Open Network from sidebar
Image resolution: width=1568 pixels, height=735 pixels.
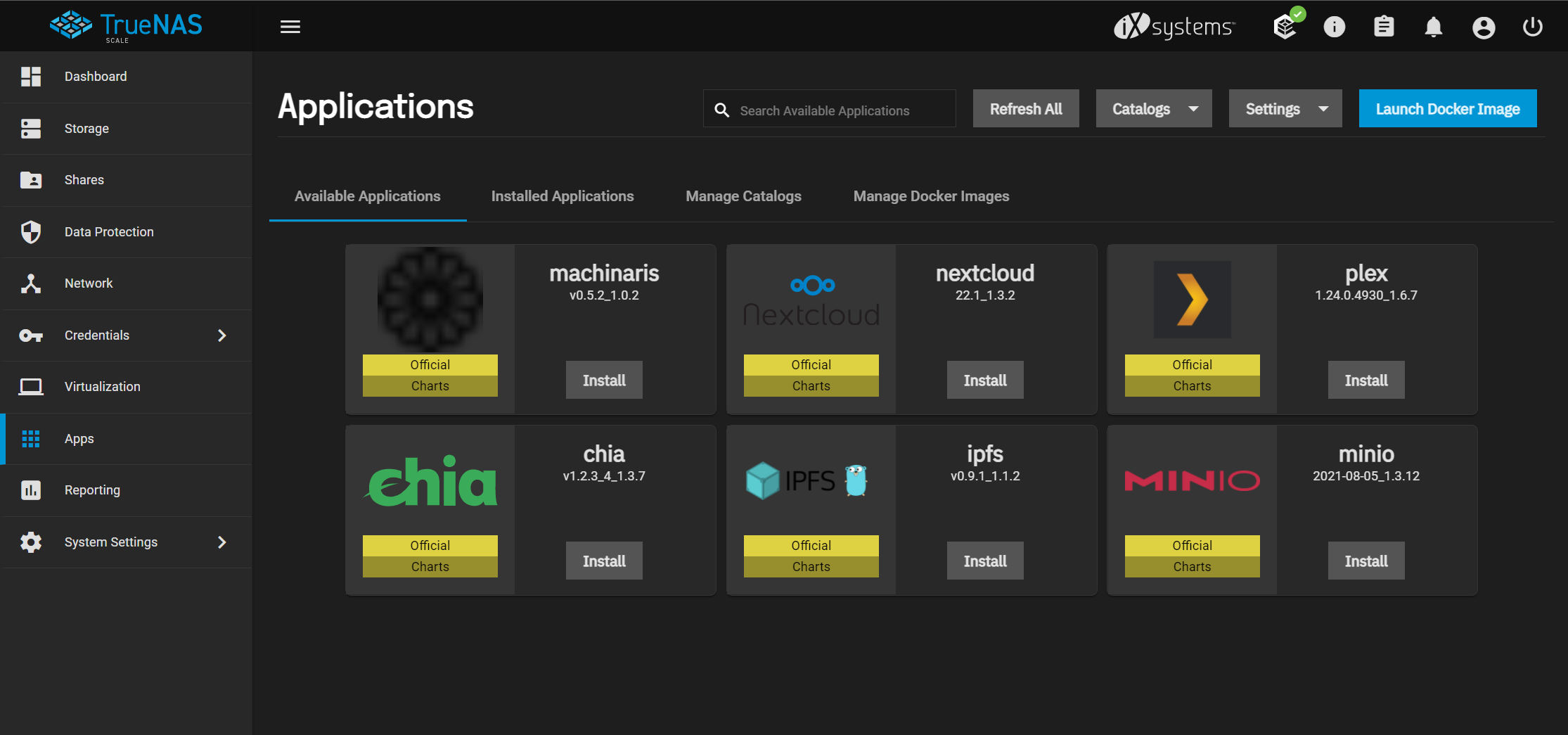127,283
